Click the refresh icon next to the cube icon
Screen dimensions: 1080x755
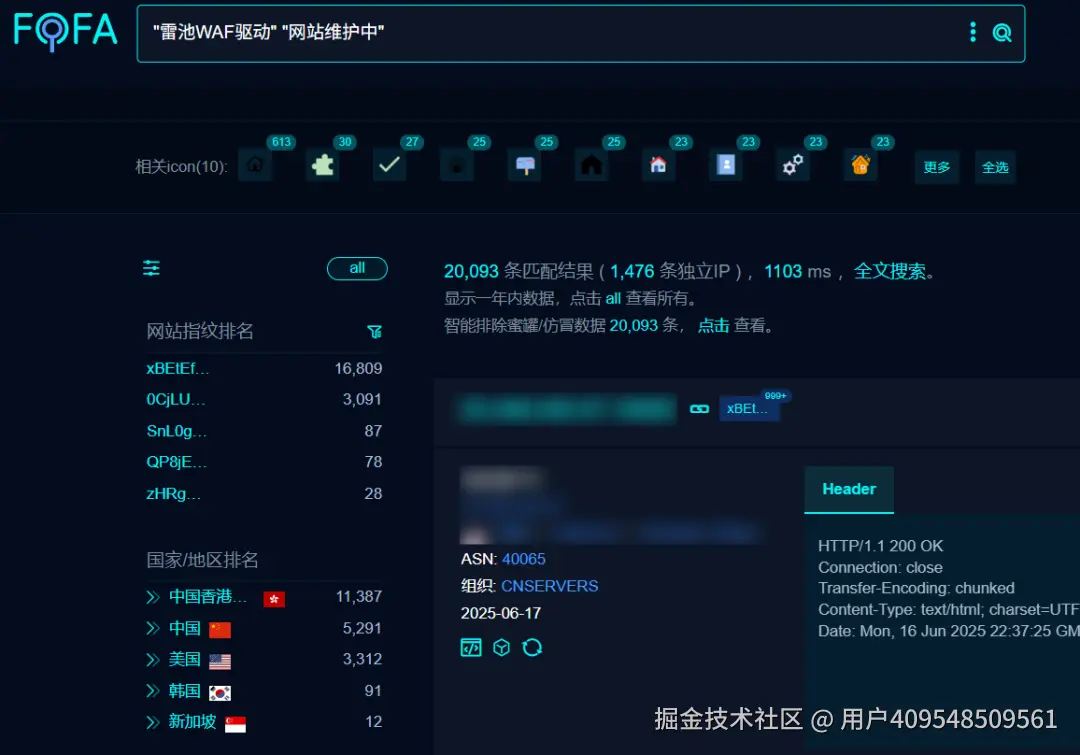pyautogui.click(x=532, y=647)
